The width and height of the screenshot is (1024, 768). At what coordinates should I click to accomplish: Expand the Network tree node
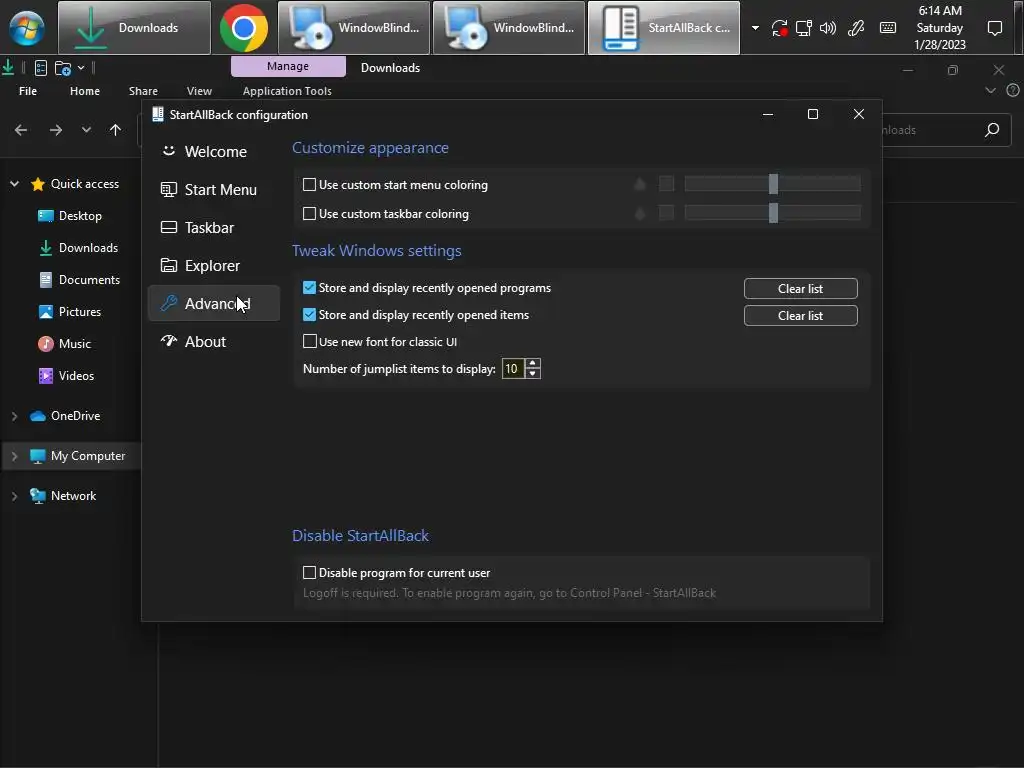(14, 496)
